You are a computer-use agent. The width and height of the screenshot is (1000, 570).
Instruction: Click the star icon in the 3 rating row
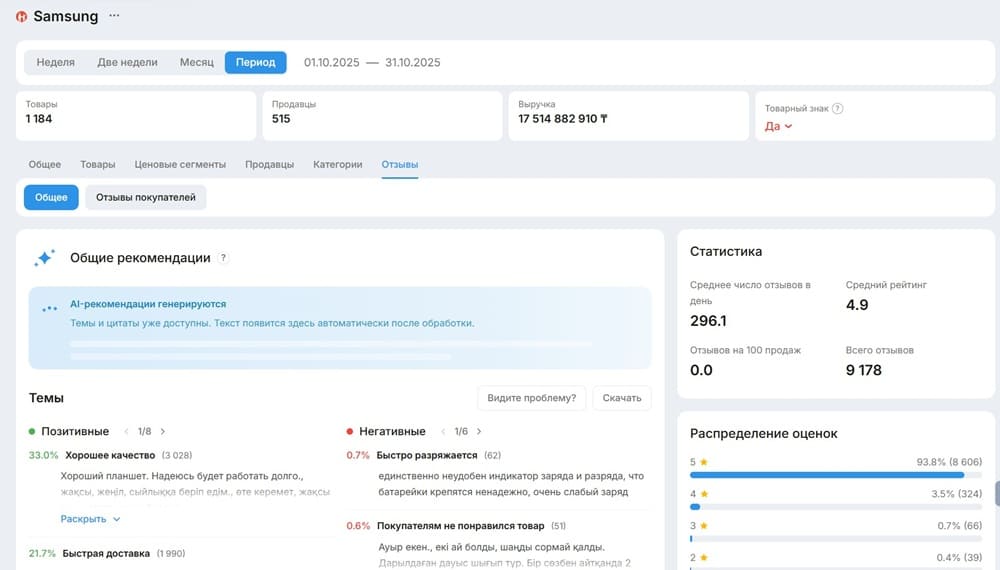704,526
